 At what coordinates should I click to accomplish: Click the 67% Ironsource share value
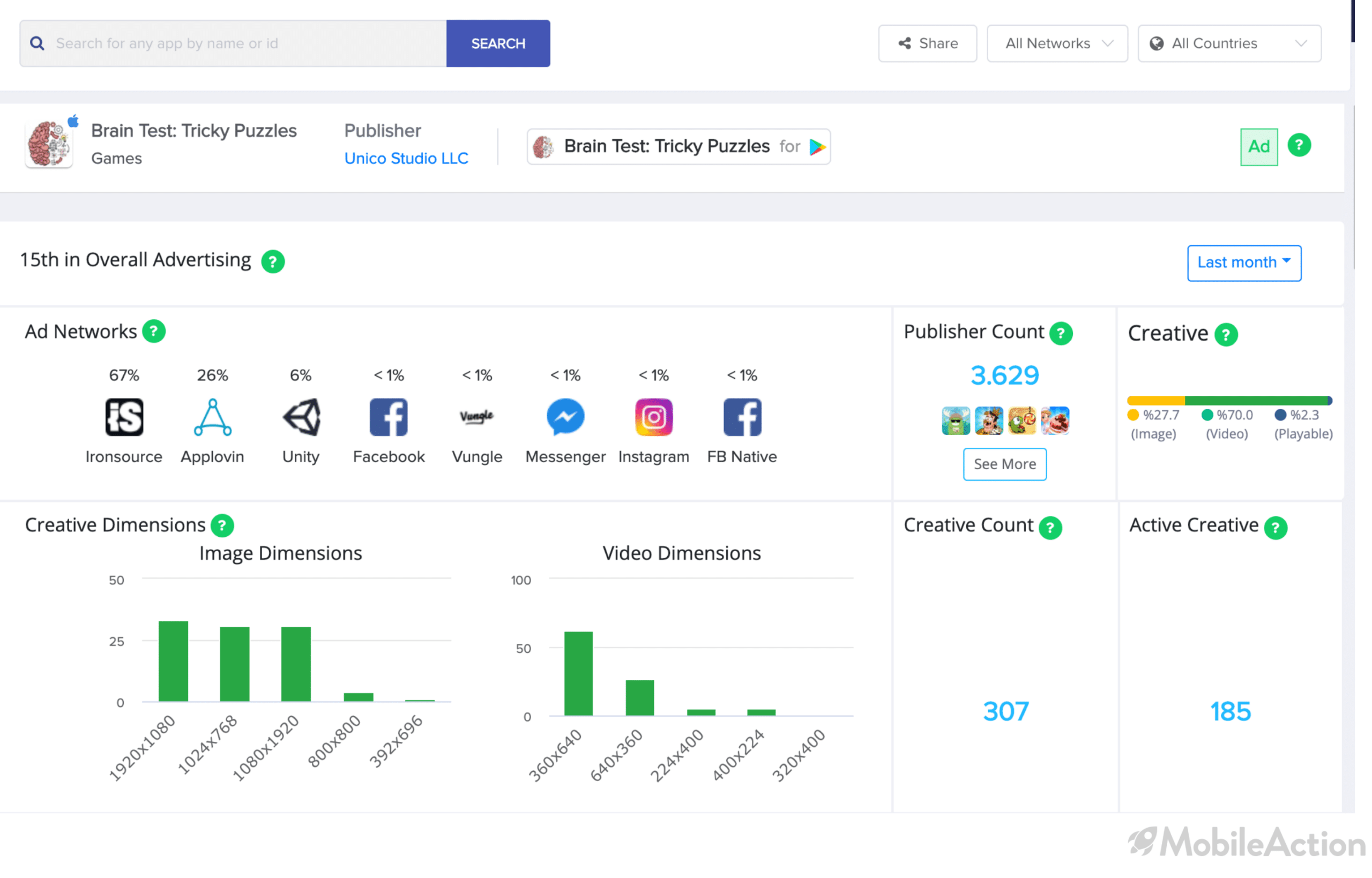[x=124, y=375]
